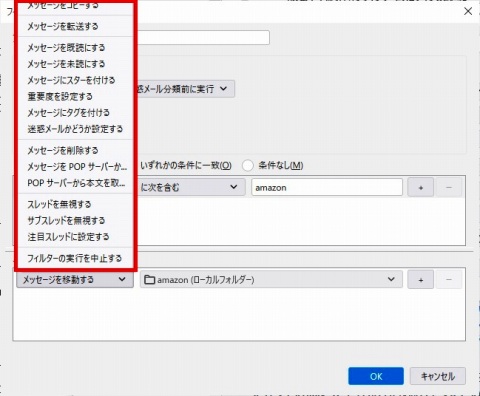Choose メッセージを未読にする action
Viewport: 480px width, 396px height.
tap(75, 64)
